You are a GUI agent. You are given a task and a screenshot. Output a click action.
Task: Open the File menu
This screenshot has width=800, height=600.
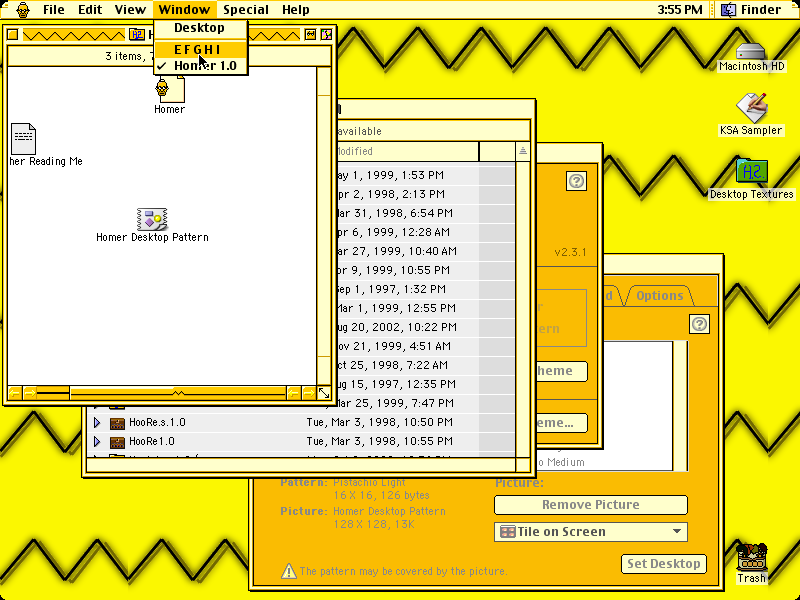click(x=54, y=10)
